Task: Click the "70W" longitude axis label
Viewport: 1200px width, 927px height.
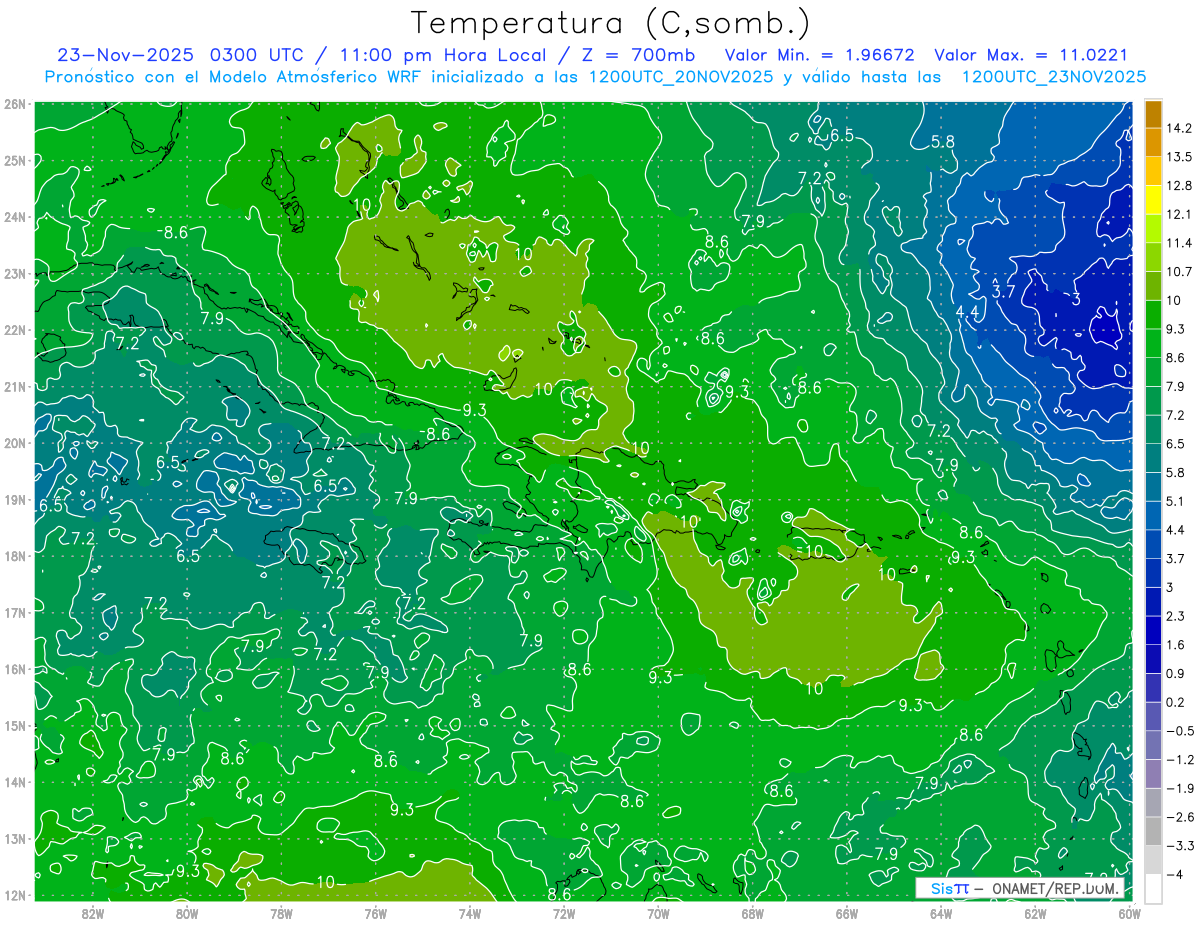Action: point(657,913)
